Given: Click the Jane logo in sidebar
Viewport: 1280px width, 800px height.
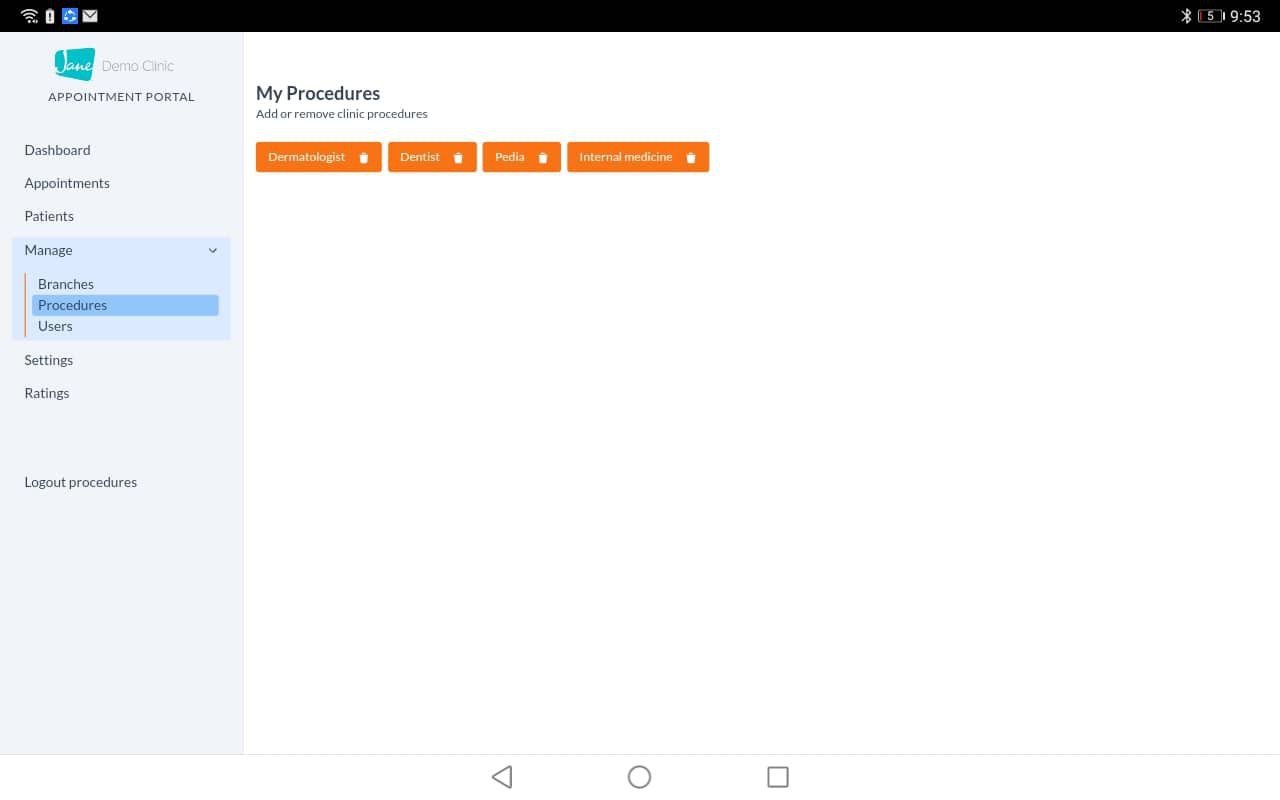Looking at the screenshot, I should (75, 64).
